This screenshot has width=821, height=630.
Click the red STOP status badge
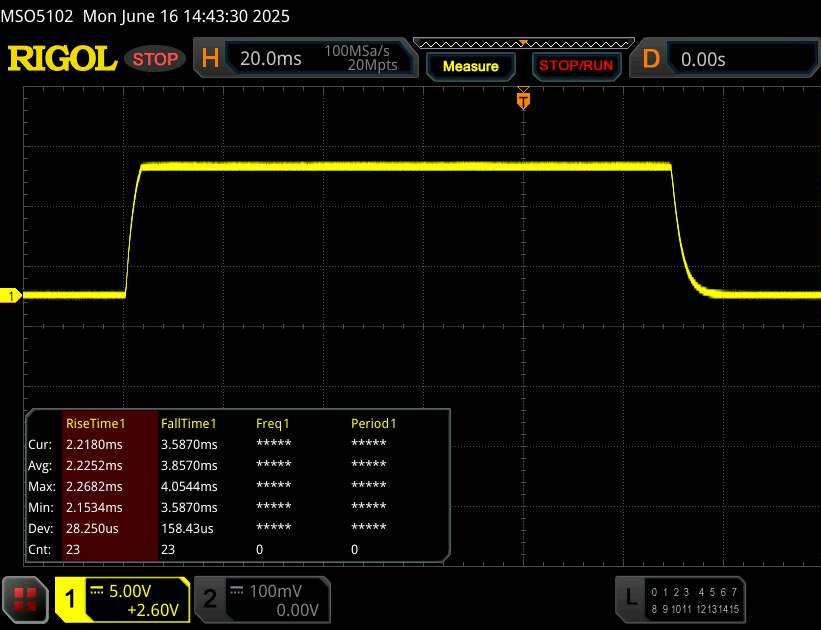point(155,59)
